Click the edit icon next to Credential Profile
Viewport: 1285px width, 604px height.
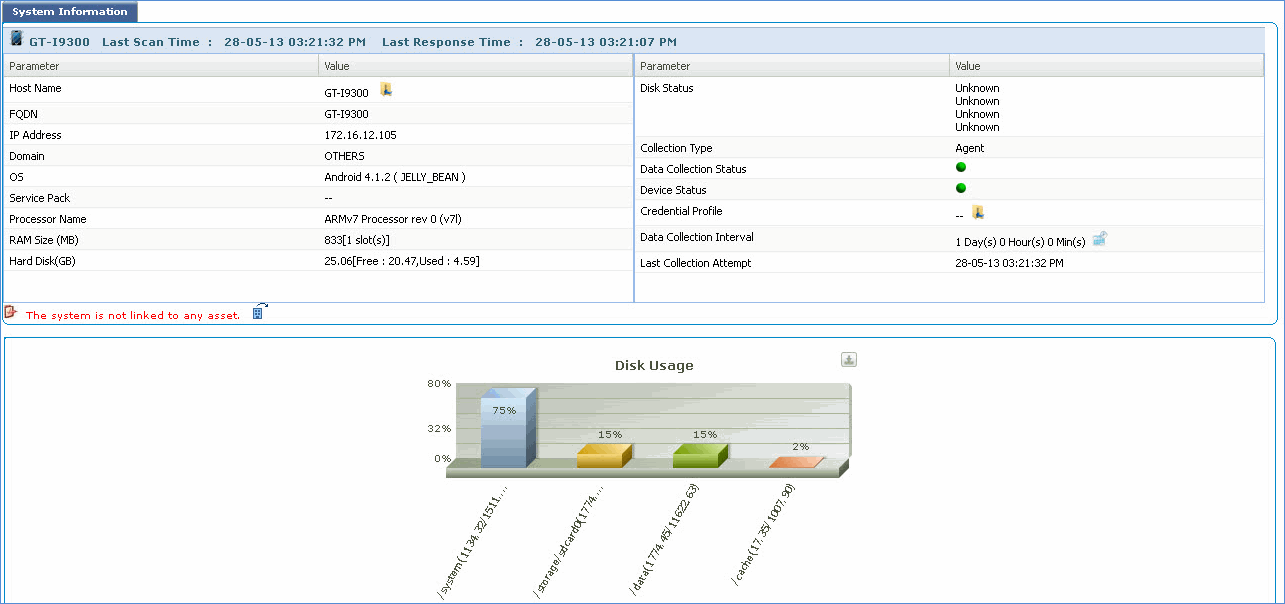[x=978, y=212]
